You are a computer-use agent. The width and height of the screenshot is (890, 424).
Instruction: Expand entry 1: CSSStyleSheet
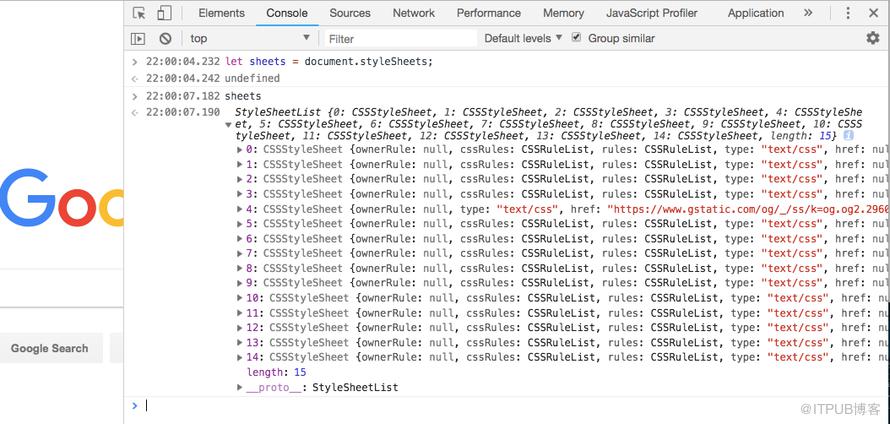click(x=240, y=165)
